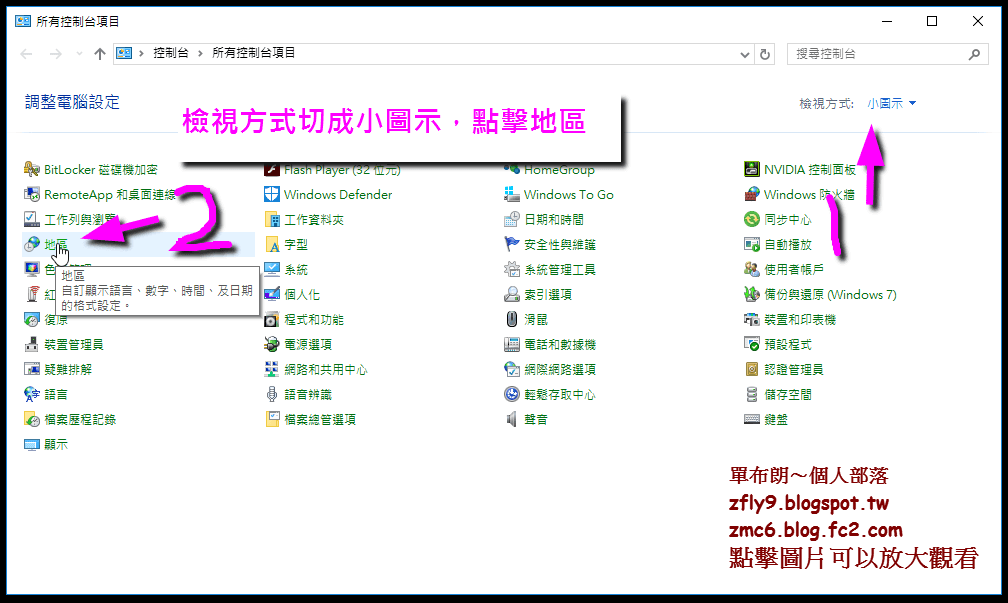Open the 安全性與維護 flag icon
Image resolution: width=1008 pixels, height=603 pixels.
[512, 245]
